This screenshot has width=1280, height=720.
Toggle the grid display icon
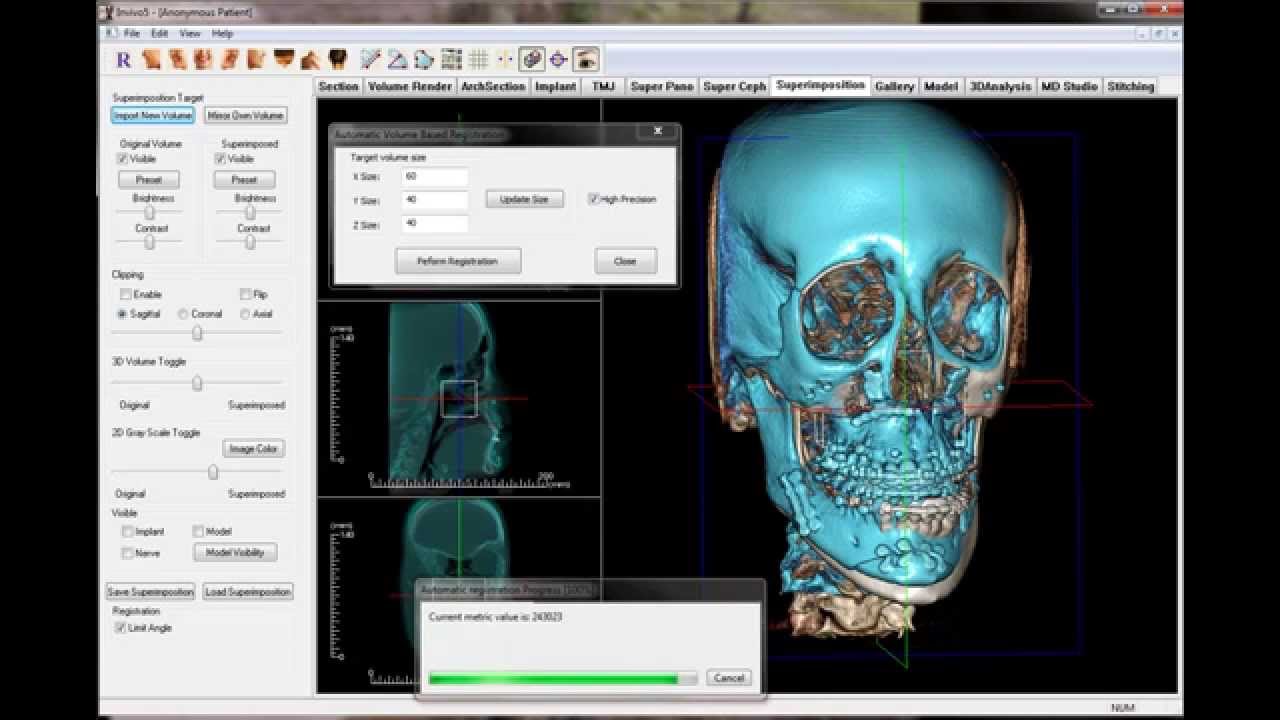tap(478, 60)
